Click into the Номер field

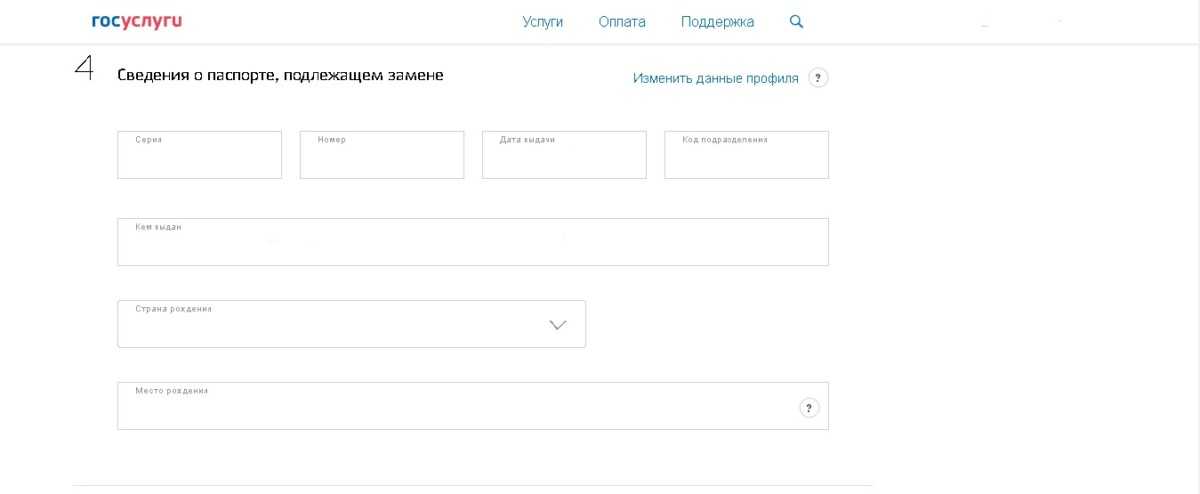pos(381,160)
